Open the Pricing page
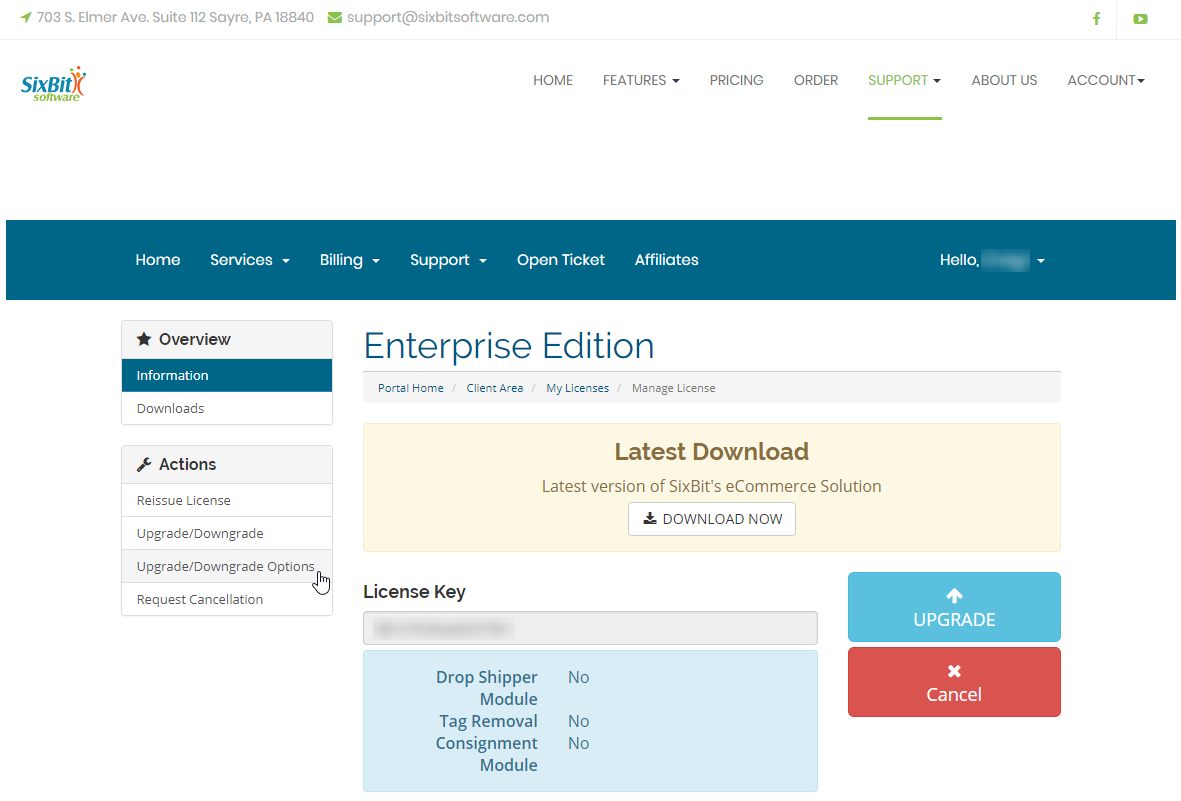 point(737,81)
